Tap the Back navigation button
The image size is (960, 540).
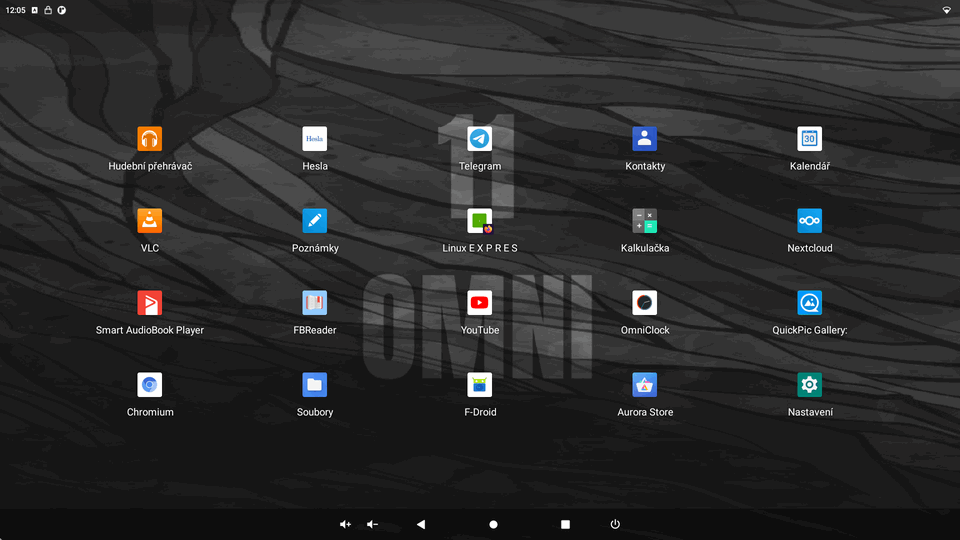tap(421, 524)
